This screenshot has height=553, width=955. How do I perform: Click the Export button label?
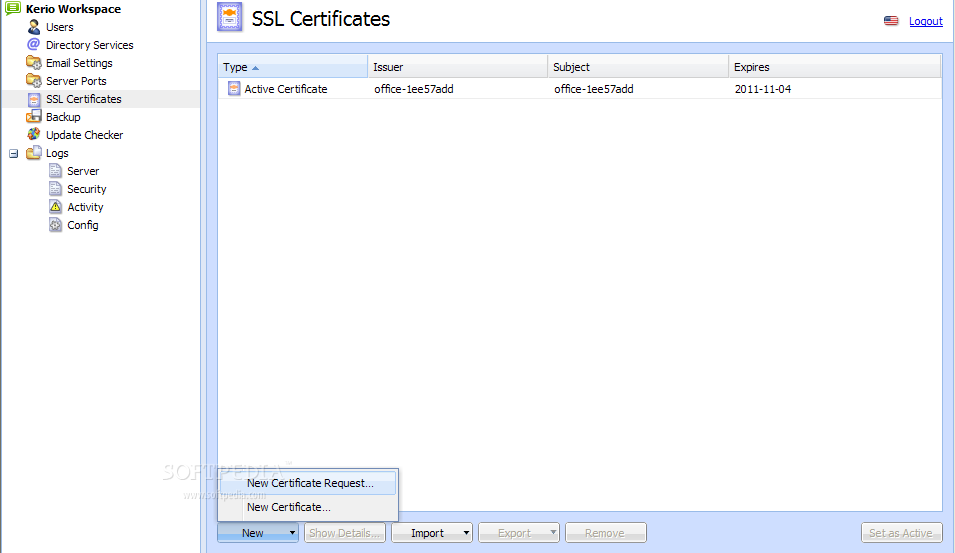(514, 533)
